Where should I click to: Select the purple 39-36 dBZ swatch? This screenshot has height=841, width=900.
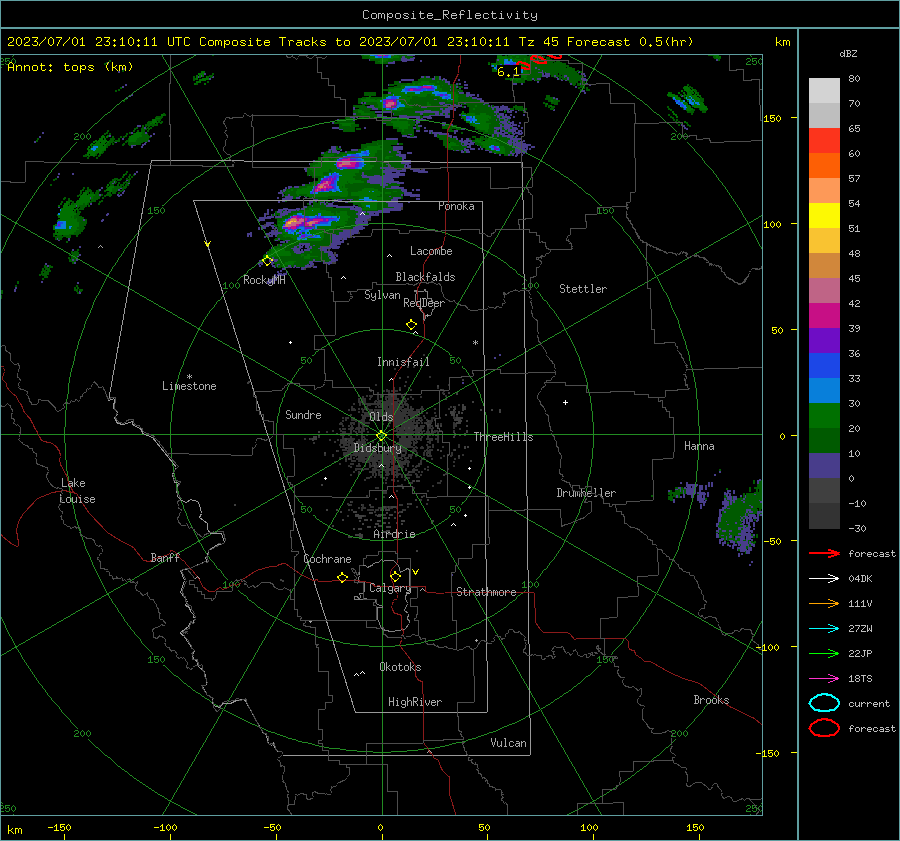[x=824, y=340]
